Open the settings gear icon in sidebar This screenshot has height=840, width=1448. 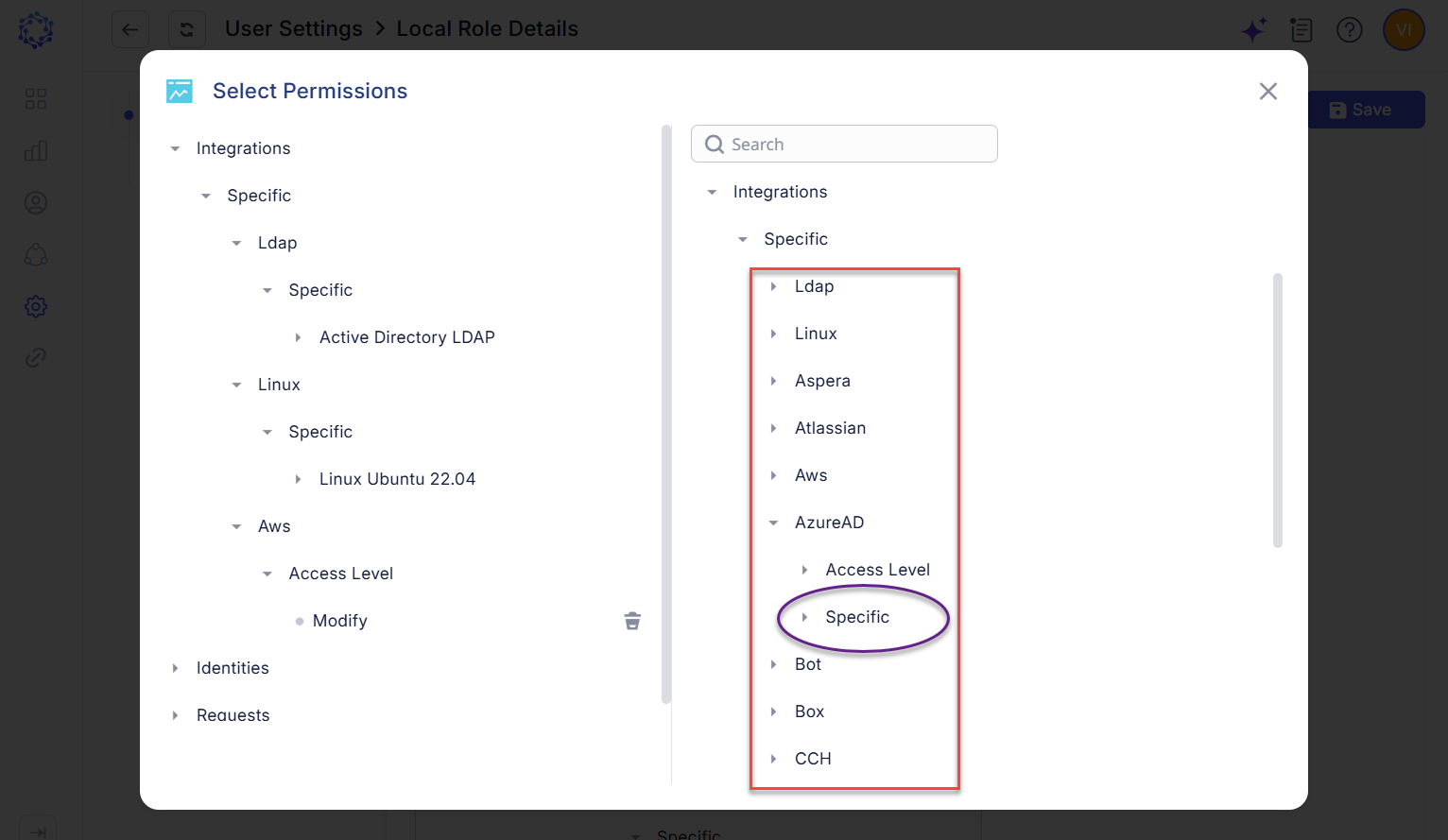click(x=36, y=306)
